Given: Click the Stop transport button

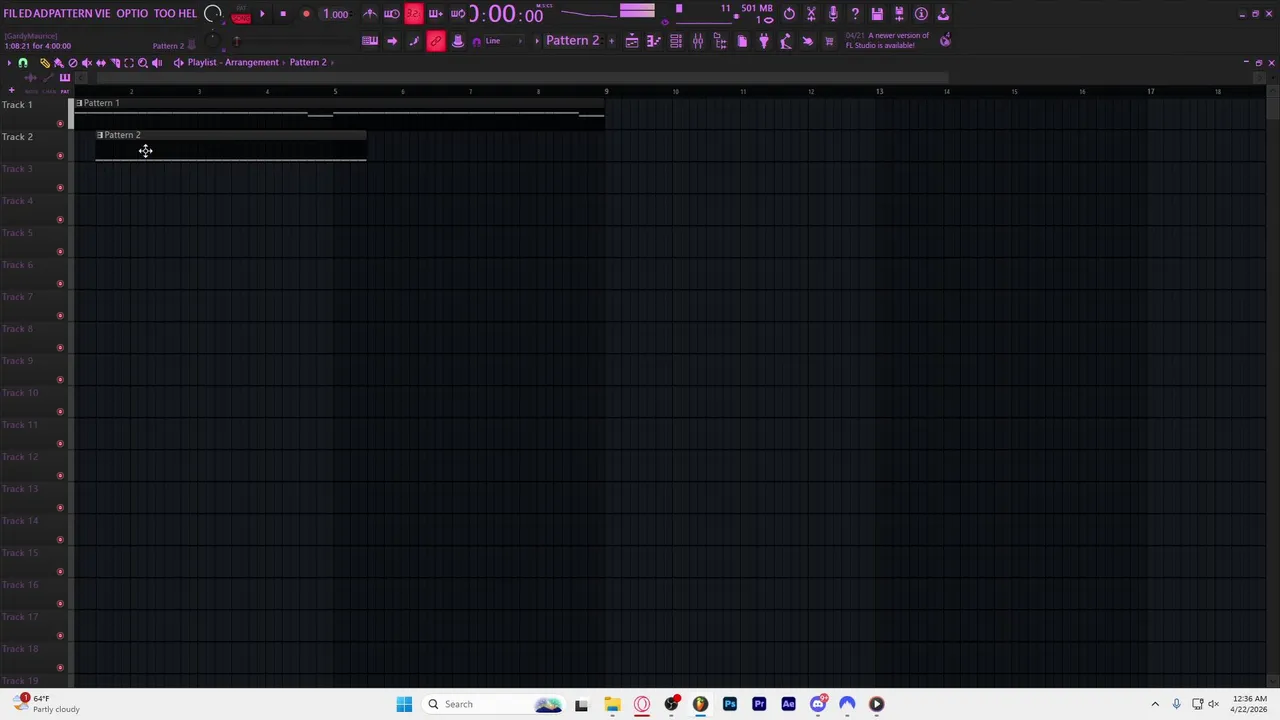Looking at the screenshot, I should pyautogui.click(x=283, y=14).
